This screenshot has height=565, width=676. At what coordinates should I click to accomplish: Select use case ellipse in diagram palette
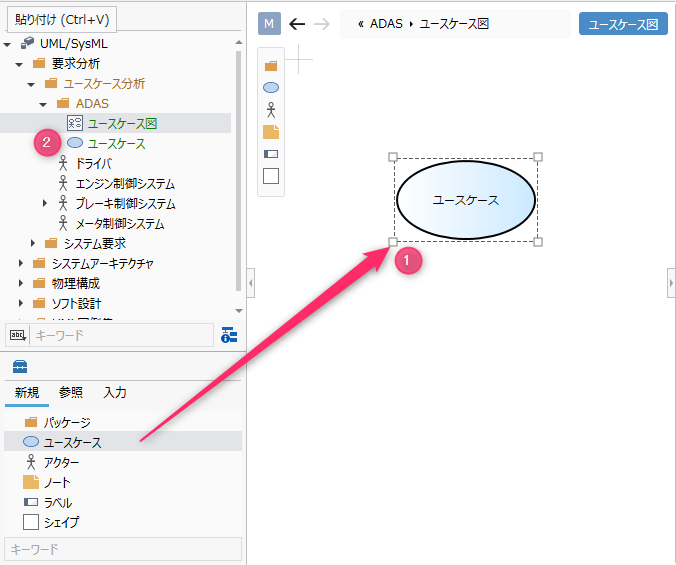(x=271, y=88)
